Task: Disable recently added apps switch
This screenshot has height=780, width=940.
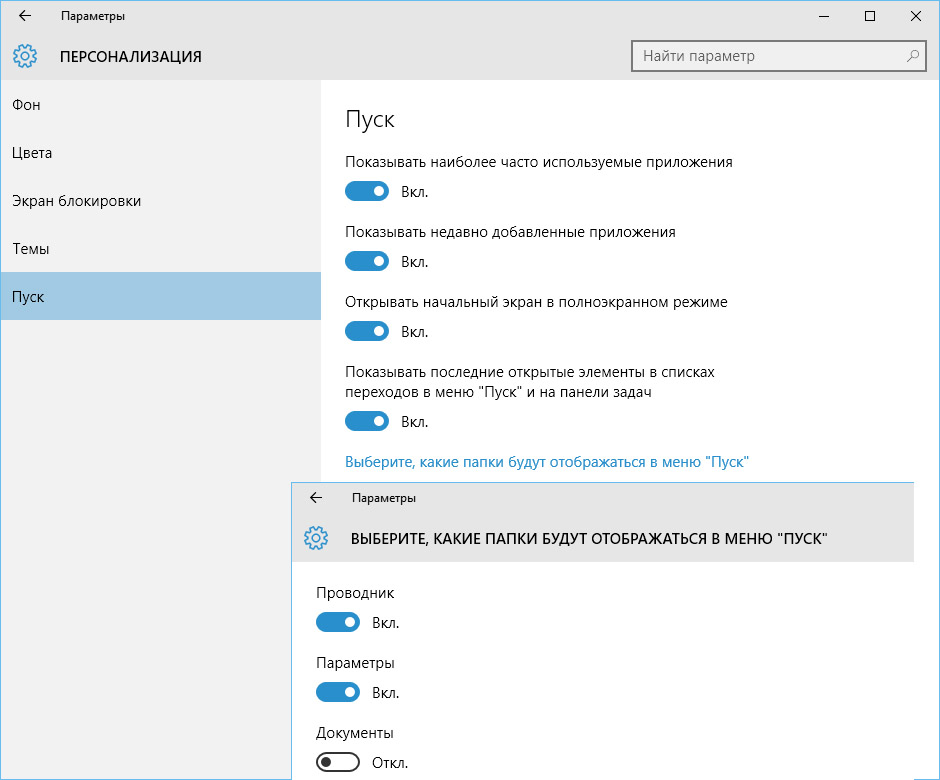Action: [x=367, y=261]
